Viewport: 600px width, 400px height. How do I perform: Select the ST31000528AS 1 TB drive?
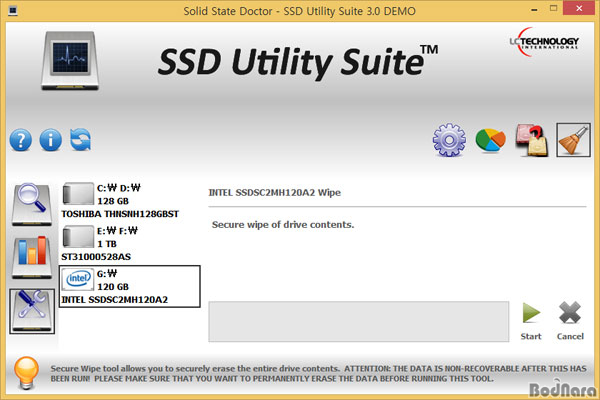pyautogui.click(x=129, y=243)
